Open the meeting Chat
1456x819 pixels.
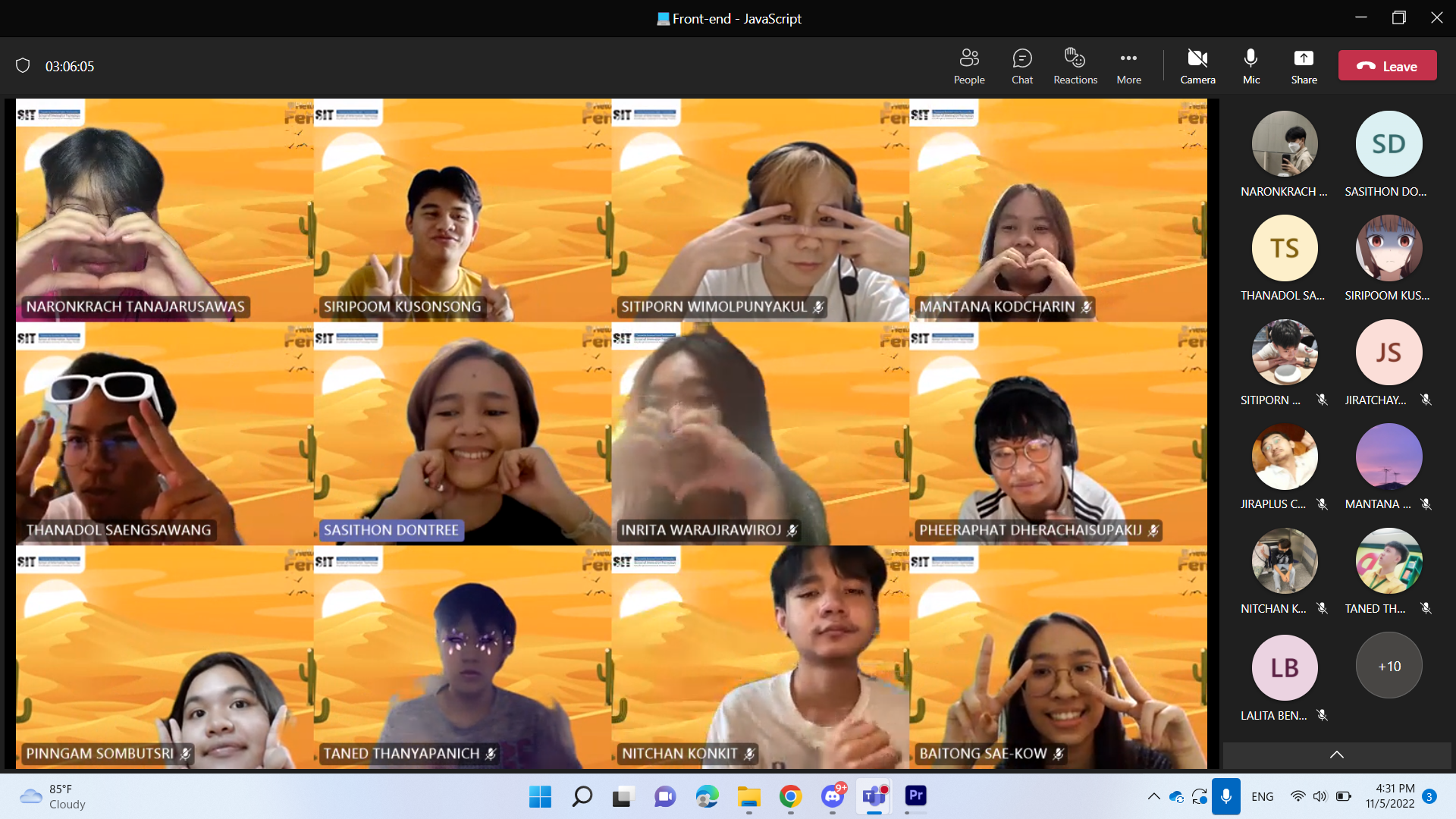click(1022, 66)
